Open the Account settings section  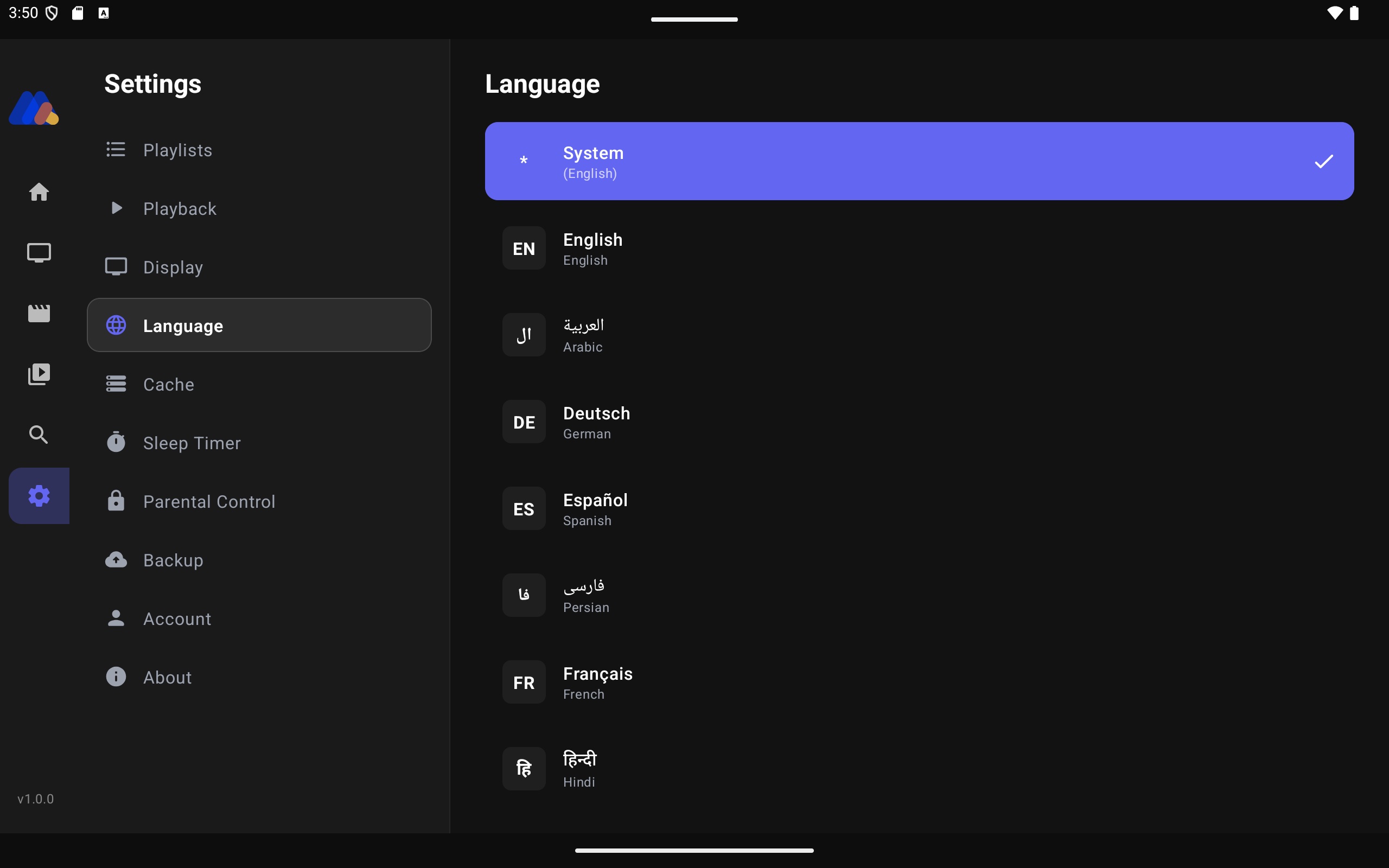(259, 618)
